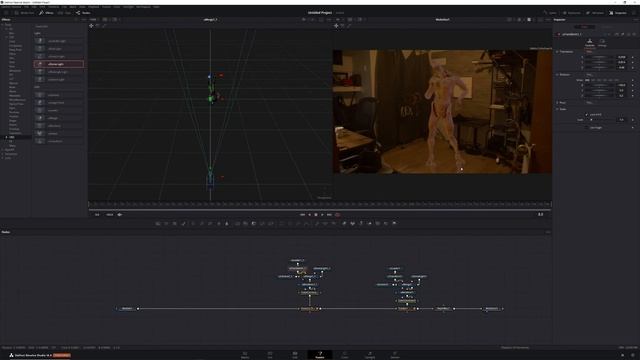Image resolution: width=640 pixels, height=360 pixels.
Task: Open the Media Pool button
Action: point(24,13)
